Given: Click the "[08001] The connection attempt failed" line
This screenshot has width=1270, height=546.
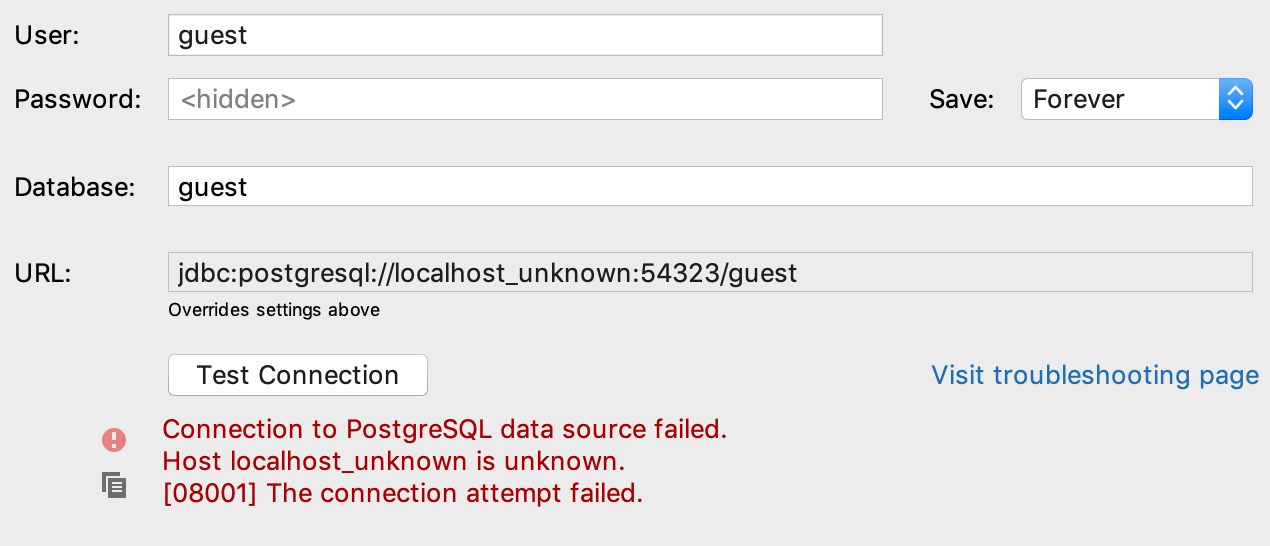Looking at the screenshot, I should pos(402,493).
